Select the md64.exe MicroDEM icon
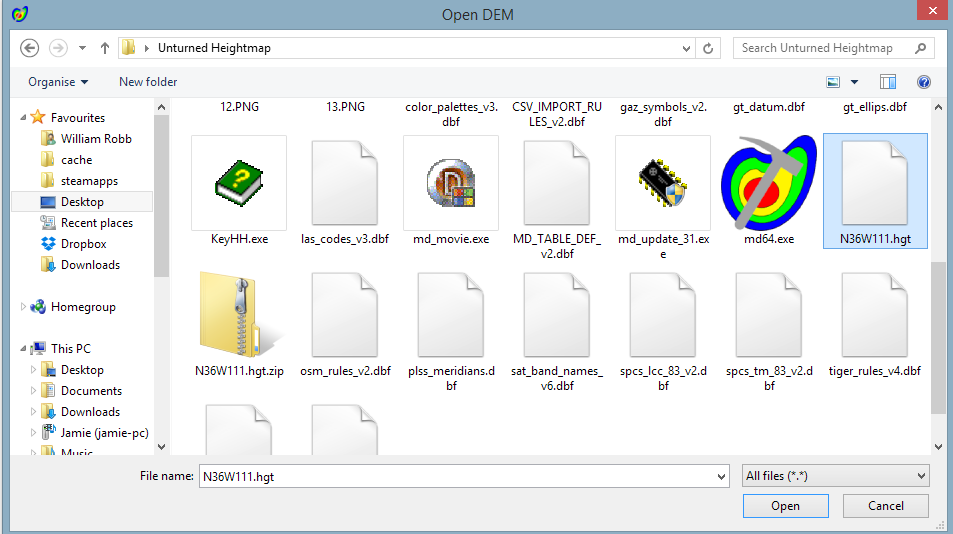953x534 pixels. coord(769,183)
